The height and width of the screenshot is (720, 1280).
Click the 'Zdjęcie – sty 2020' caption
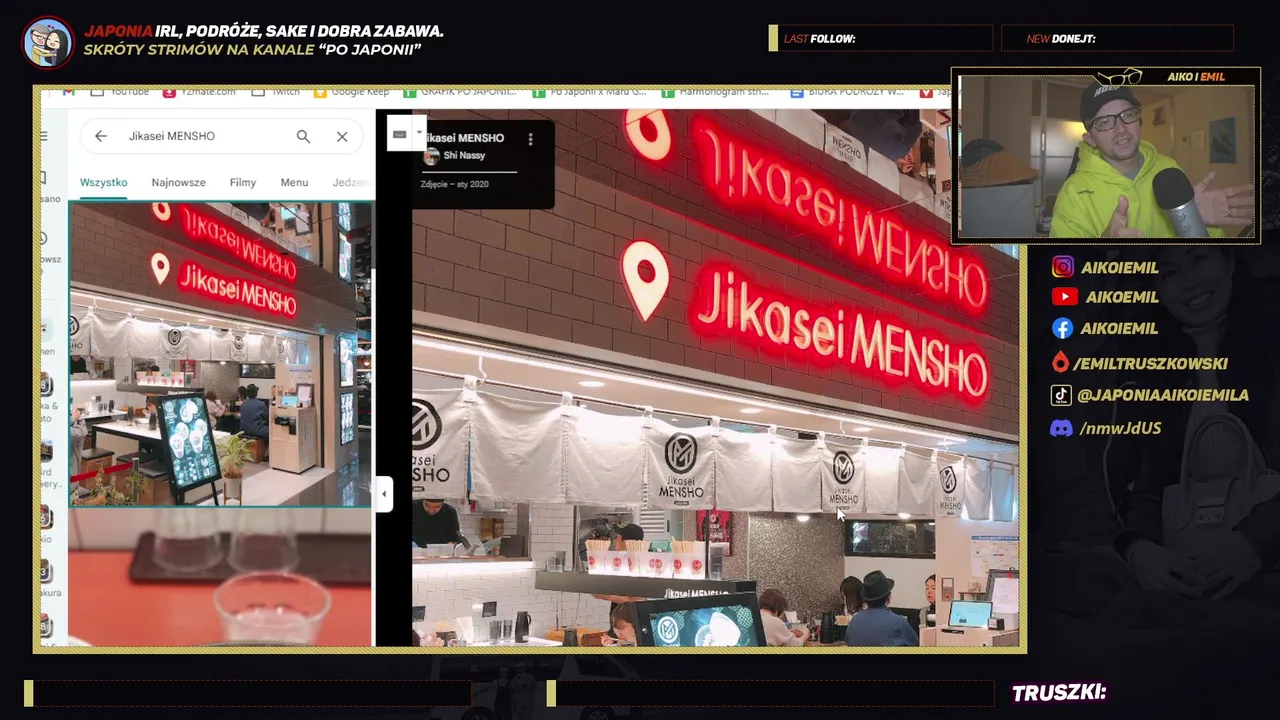(455, 184)
